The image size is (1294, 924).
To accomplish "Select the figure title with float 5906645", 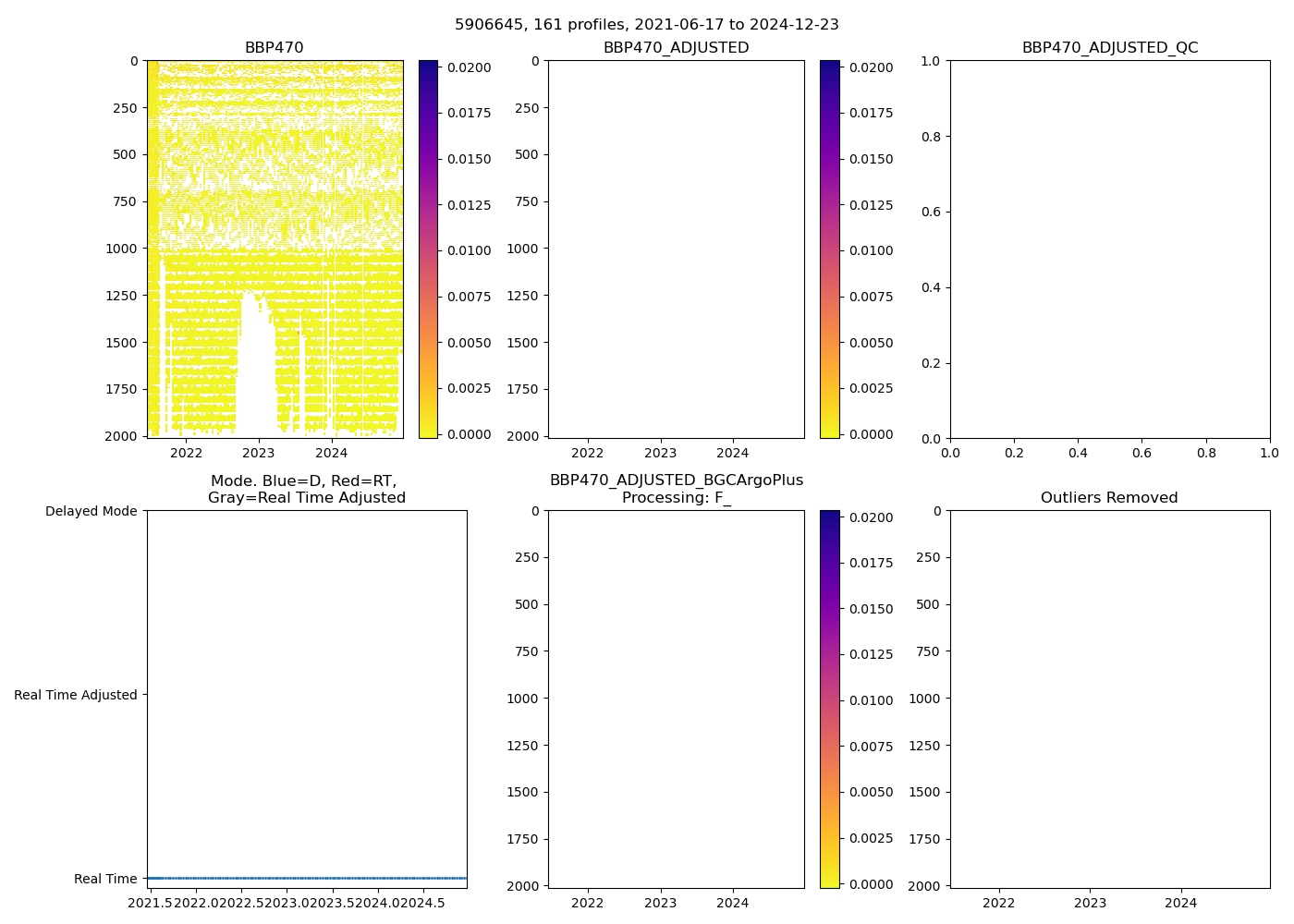I will 646,25.
